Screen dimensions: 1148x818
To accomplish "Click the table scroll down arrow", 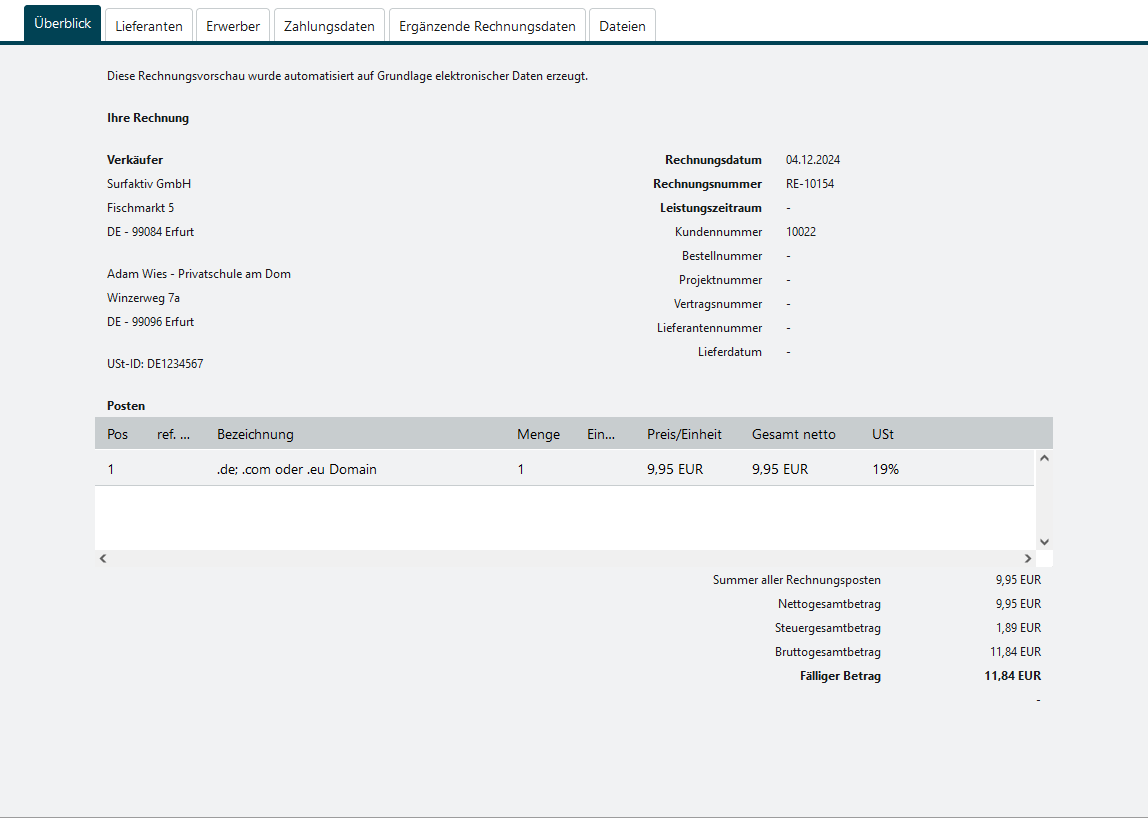I will [1044, 541].
